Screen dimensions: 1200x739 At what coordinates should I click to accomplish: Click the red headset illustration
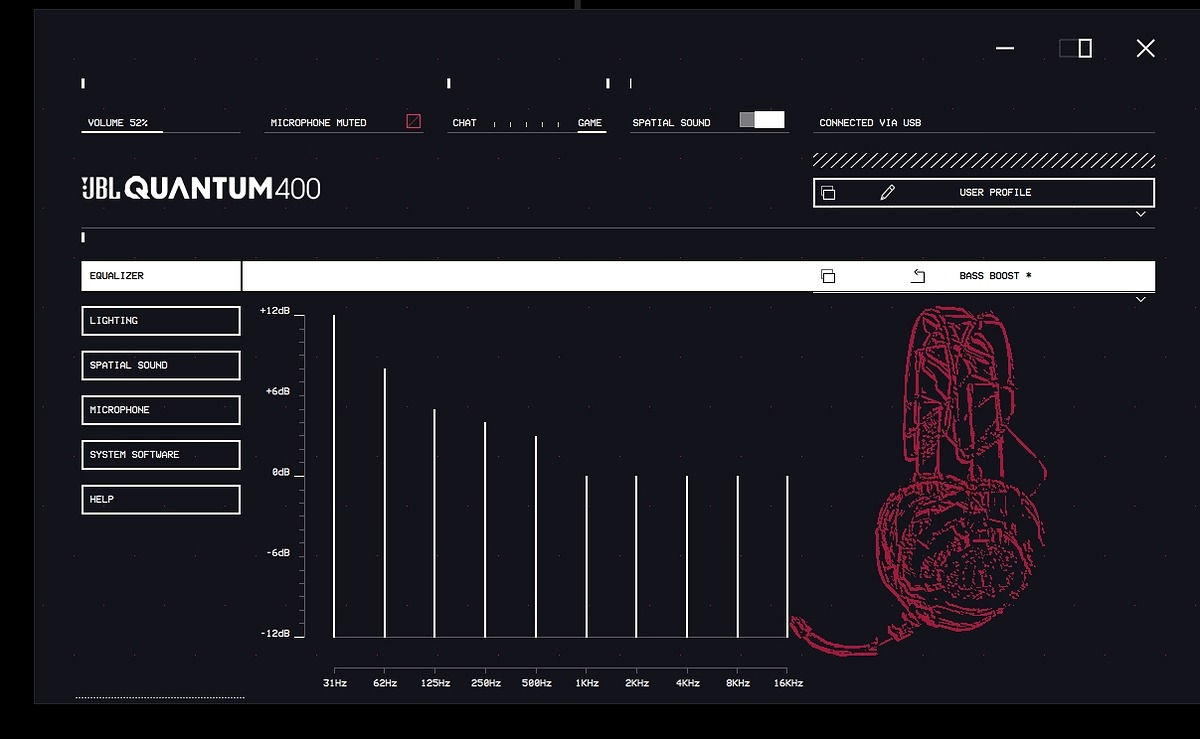point(920,480)
